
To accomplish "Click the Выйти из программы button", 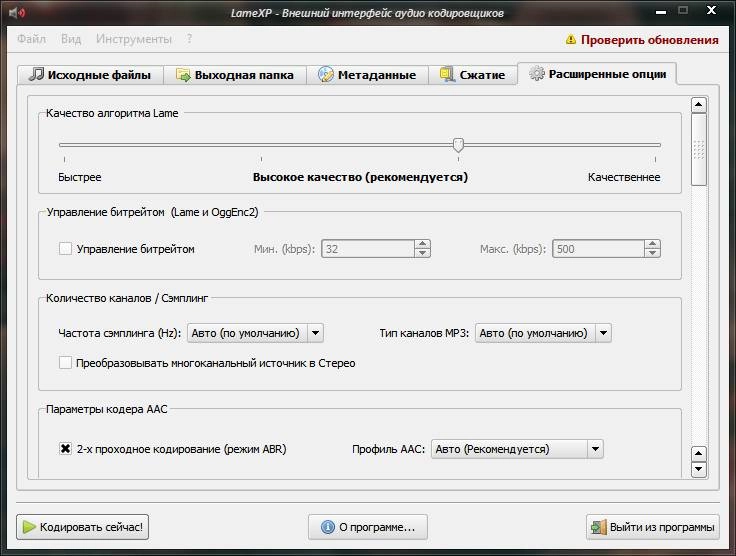I will [652, 527].
